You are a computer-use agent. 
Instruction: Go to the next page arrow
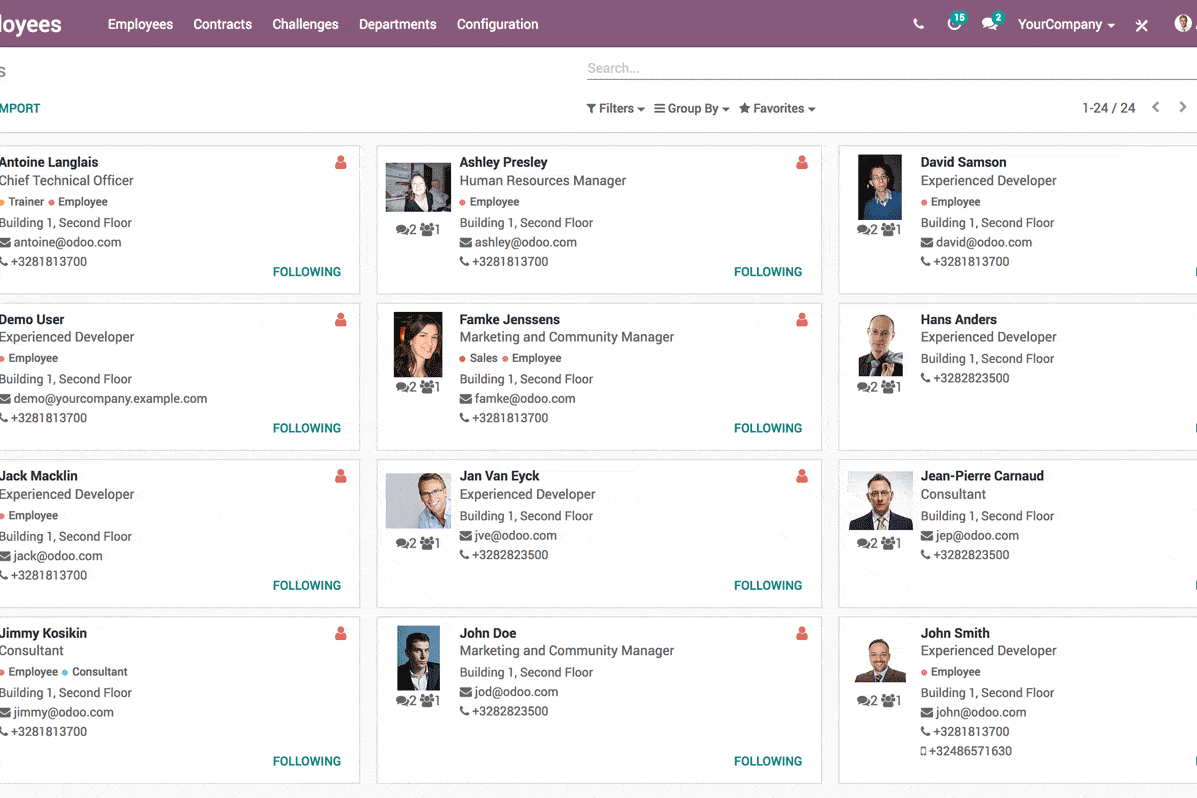coord(1183,107)
